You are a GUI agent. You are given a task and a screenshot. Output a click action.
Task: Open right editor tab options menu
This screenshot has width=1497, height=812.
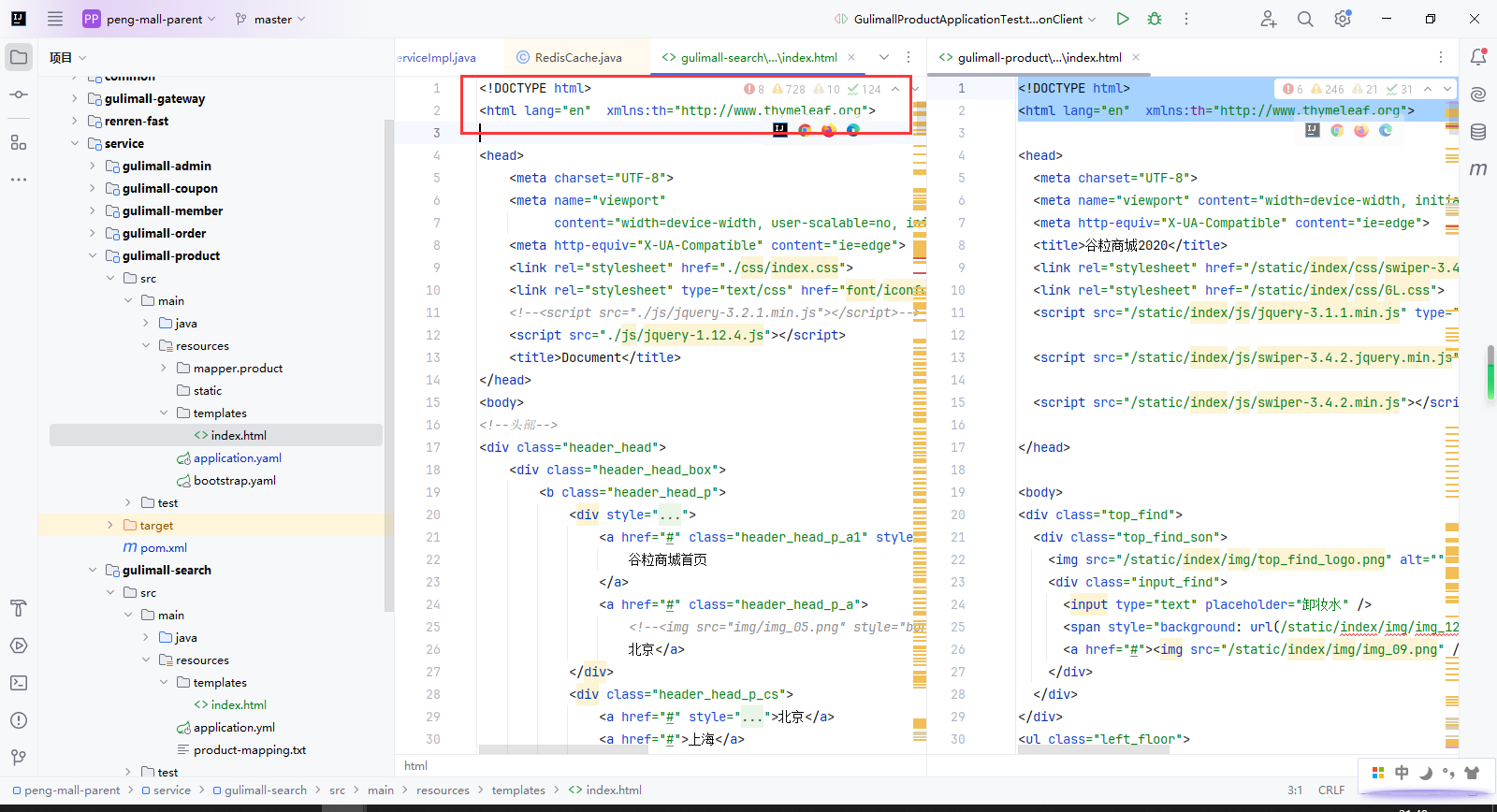[1441, 57]
